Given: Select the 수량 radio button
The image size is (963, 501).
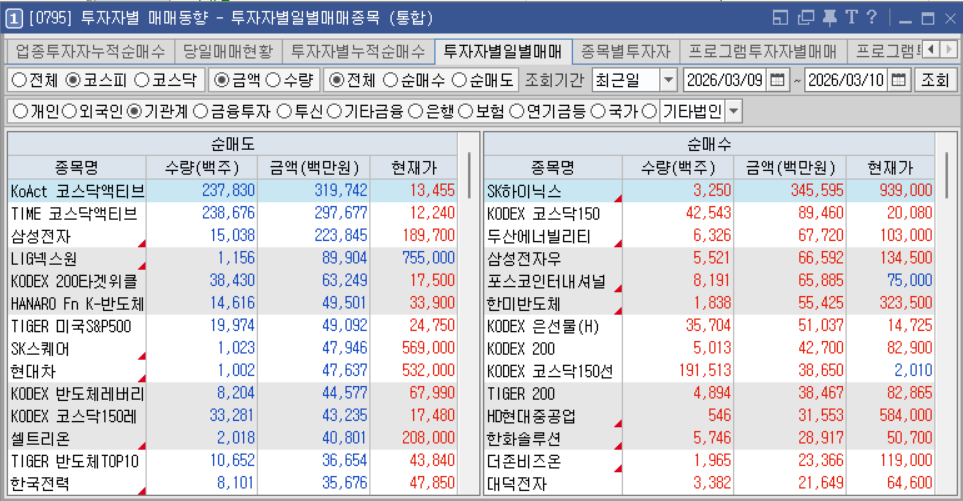Looking at the screenshot, I should (x=273, y=80).
